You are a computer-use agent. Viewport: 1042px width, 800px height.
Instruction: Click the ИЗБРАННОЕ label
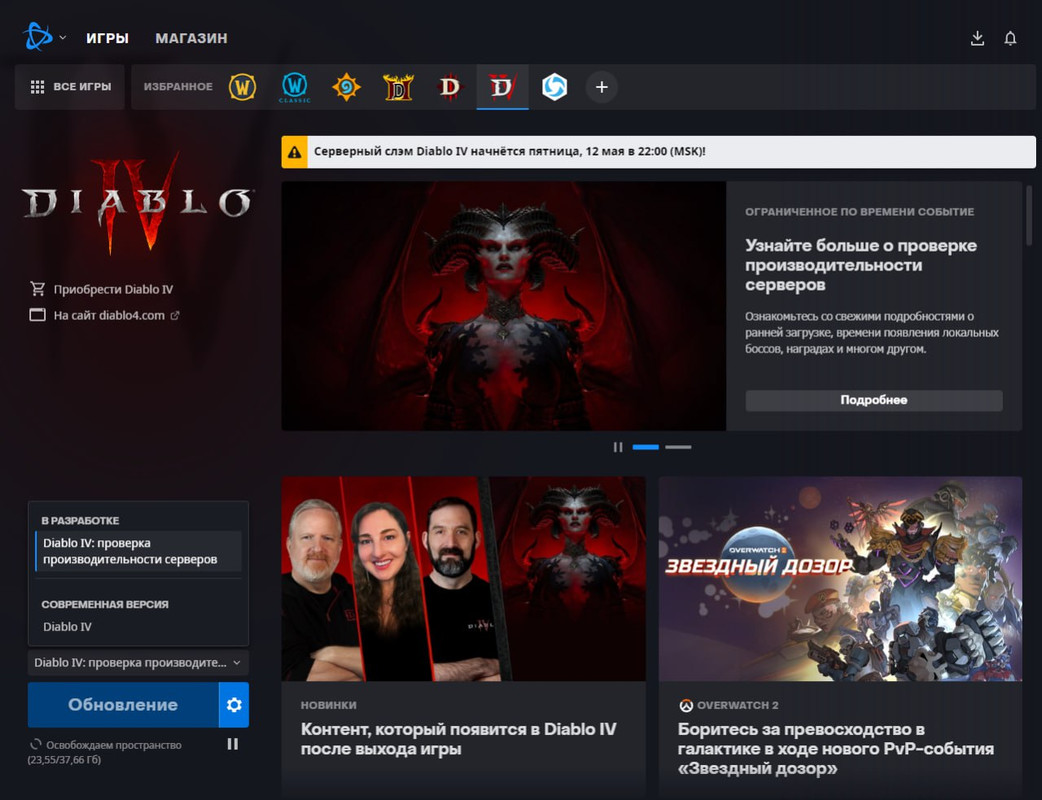tap(178, 87)
